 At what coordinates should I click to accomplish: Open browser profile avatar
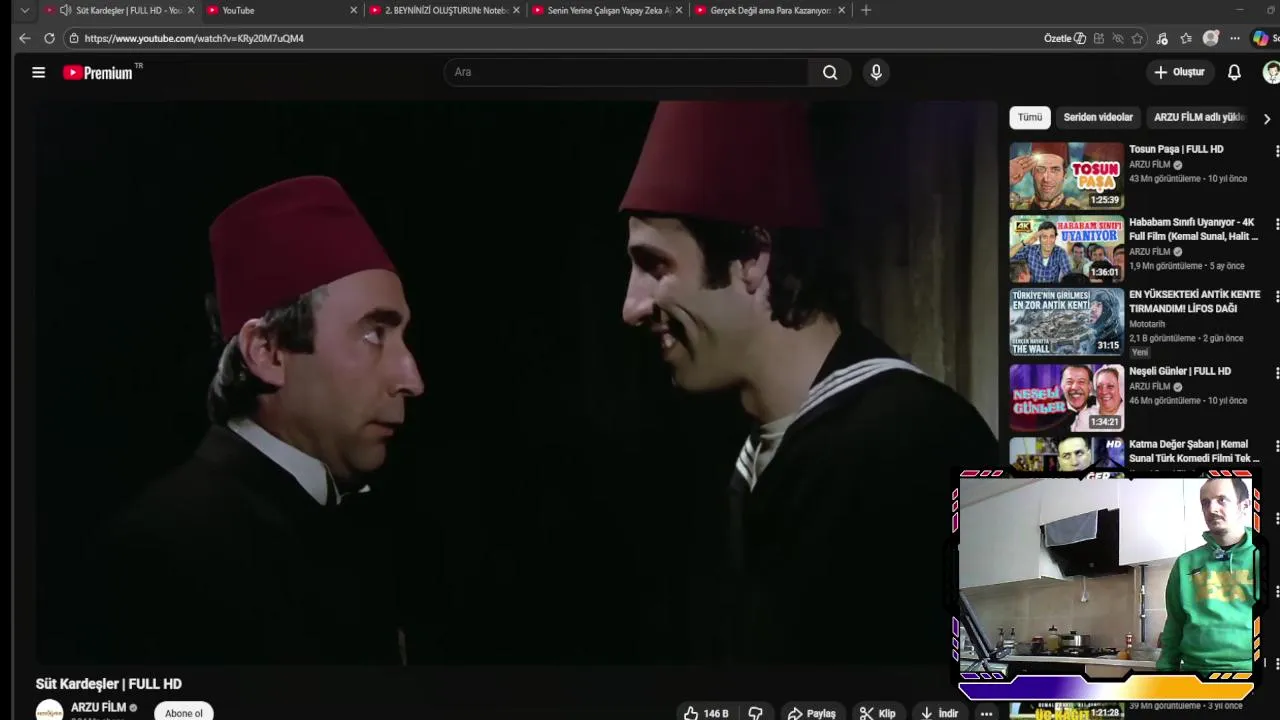1211,38
